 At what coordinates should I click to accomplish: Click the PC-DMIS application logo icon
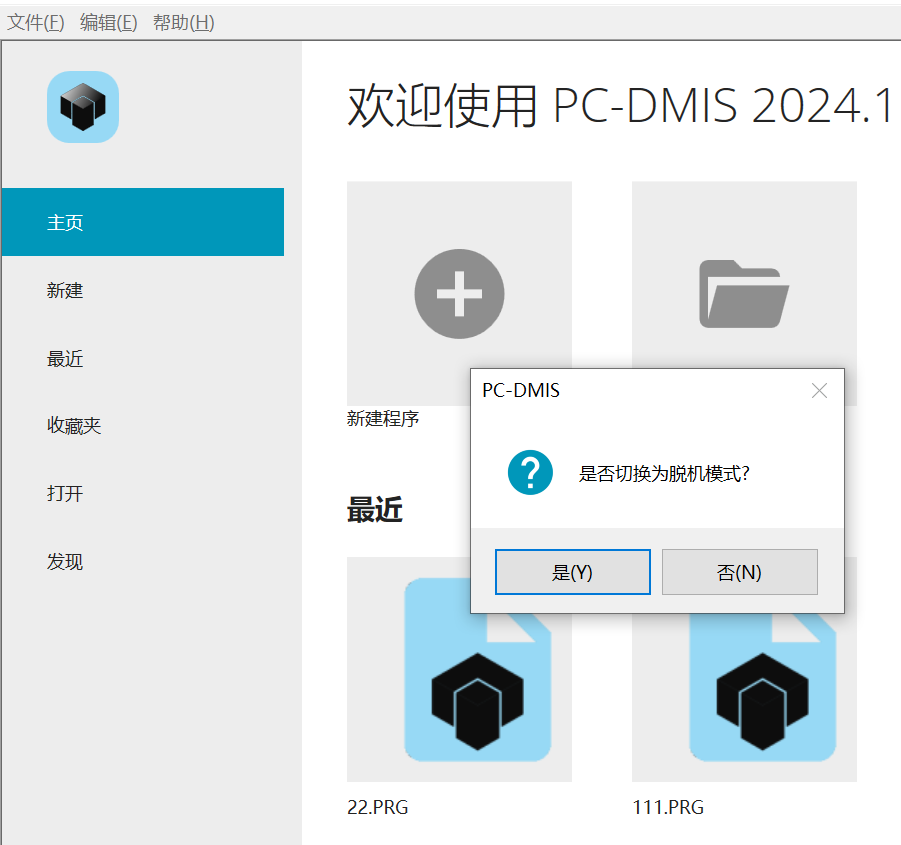(83, 107)
